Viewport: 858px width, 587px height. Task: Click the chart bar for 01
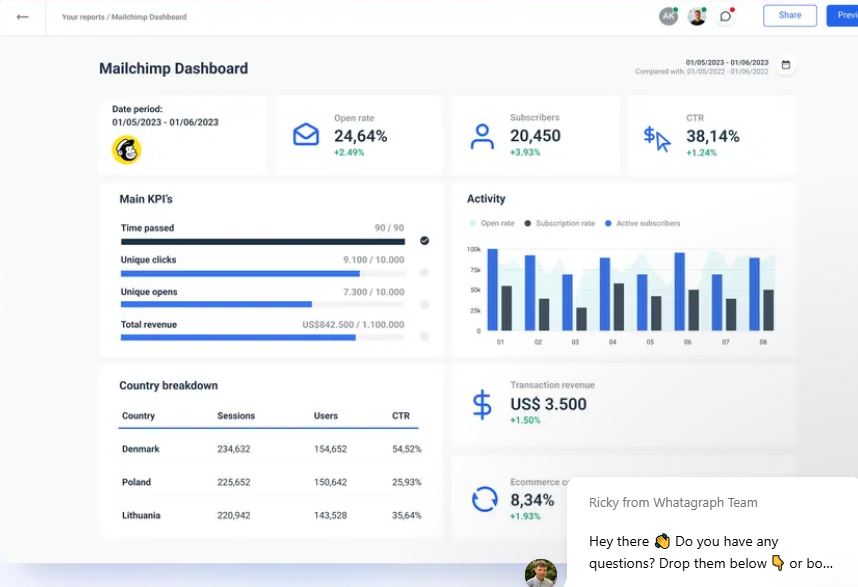(x=492, y=289)
